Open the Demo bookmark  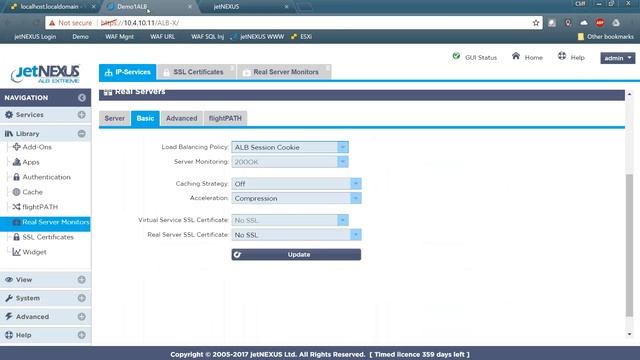pos(80,37)
